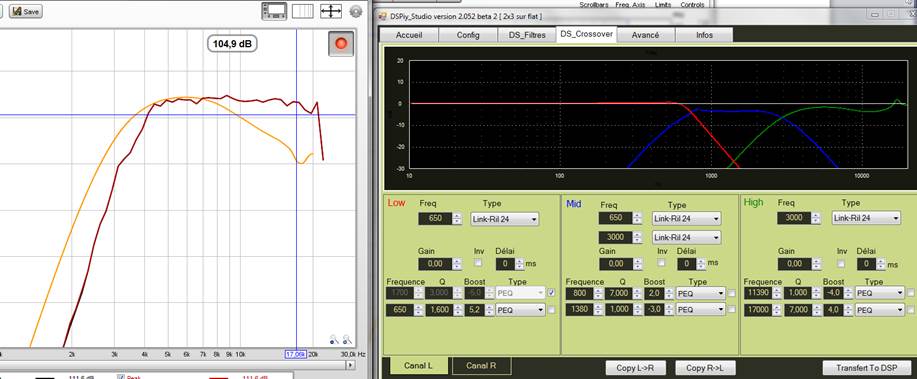This screenshot has width=917, height=379.
Task: Uncheck the Low first PEQ row checkbox
Action: click(x=551, y=292)
